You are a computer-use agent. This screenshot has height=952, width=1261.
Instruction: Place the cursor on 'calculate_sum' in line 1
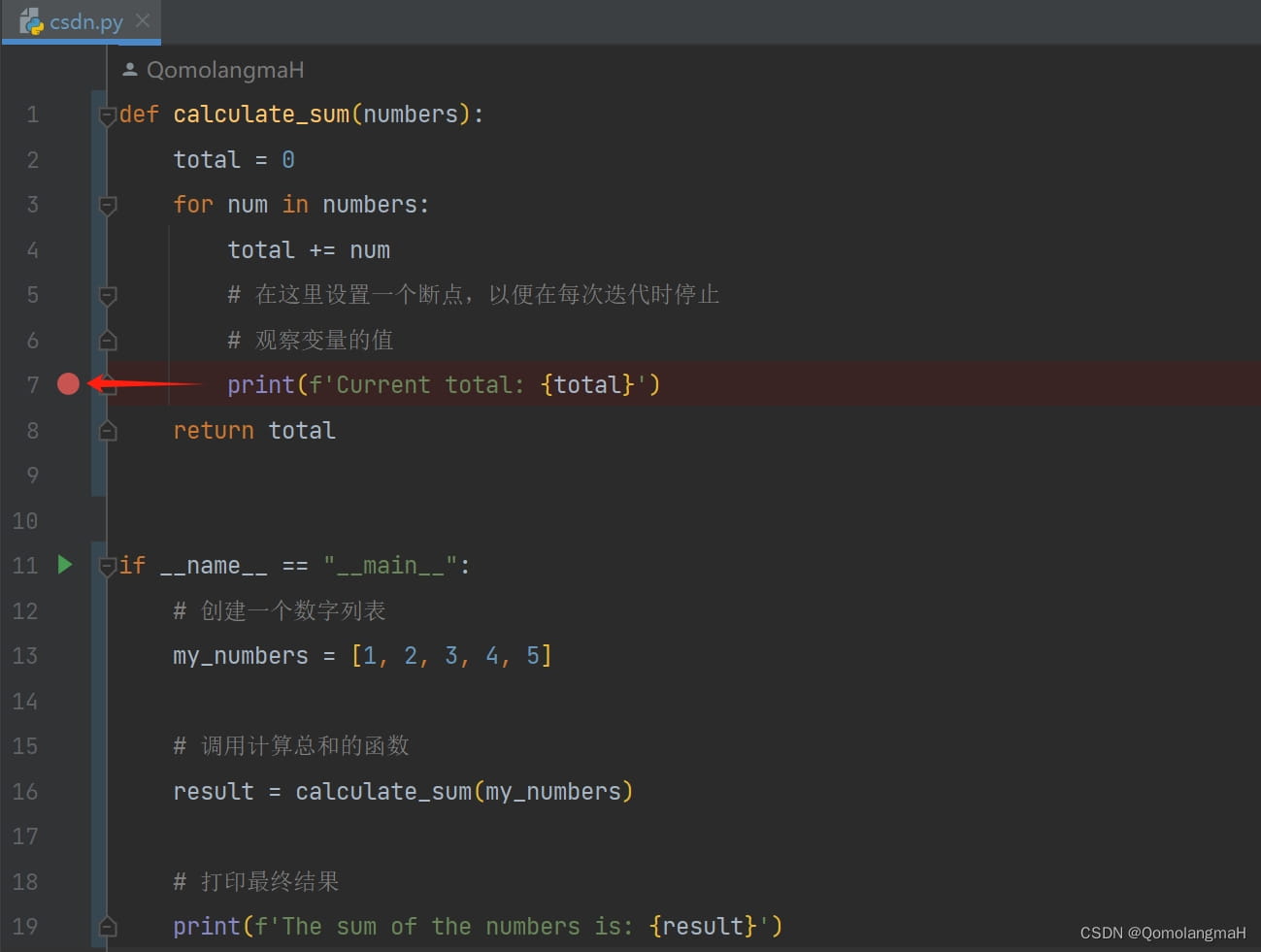[261, 115]
